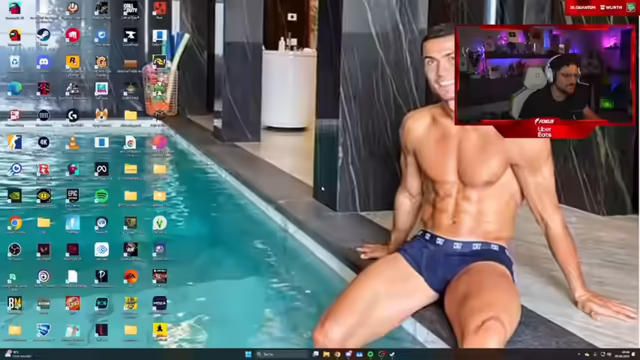The width and height of the screenshot is (640, 360).
Task: Open the Rocket League icon
Action: pyautogui.click(x=44, y=330)
